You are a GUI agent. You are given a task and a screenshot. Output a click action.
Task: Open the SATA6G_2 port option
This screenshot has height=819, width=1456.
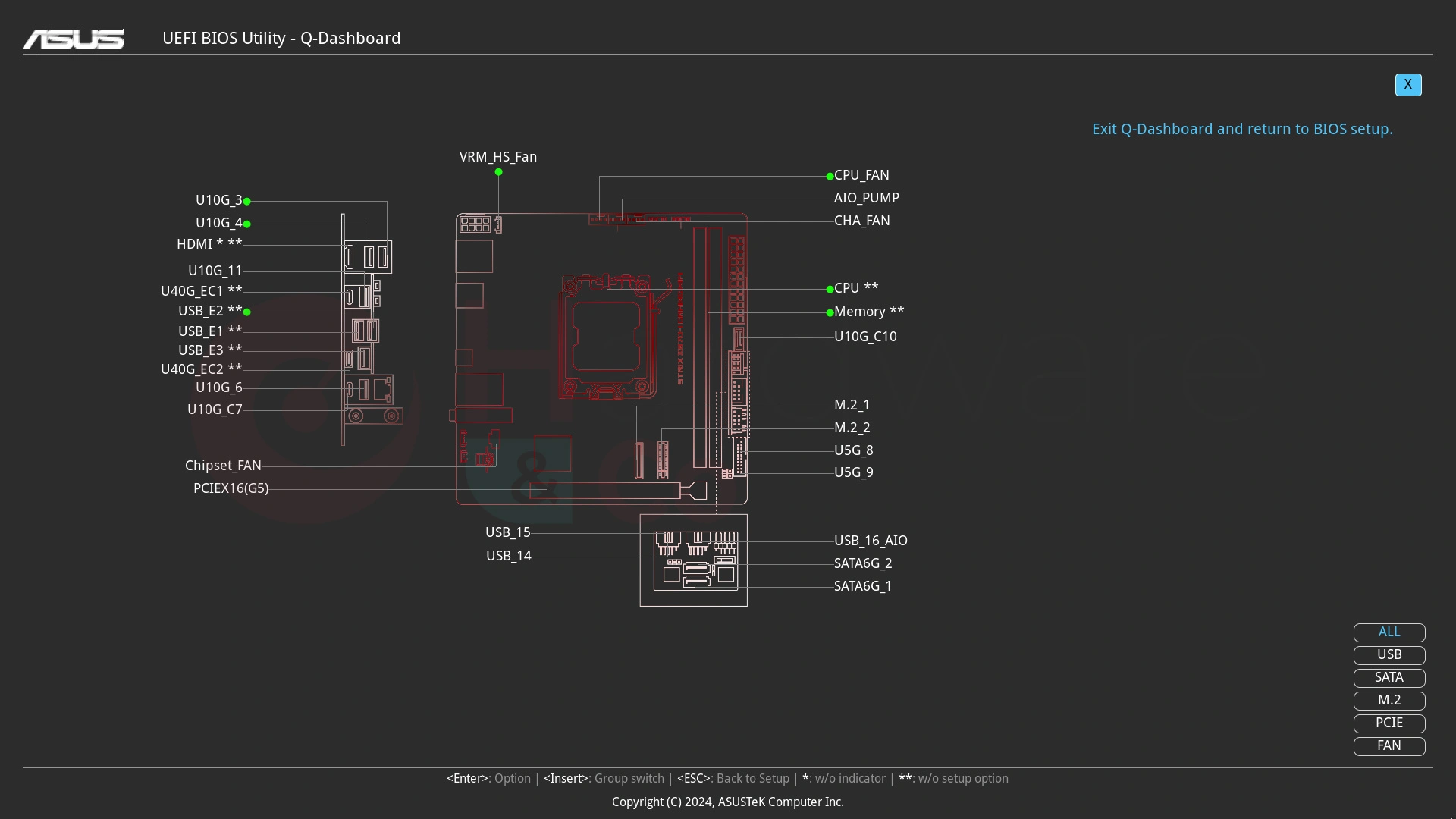863,563
